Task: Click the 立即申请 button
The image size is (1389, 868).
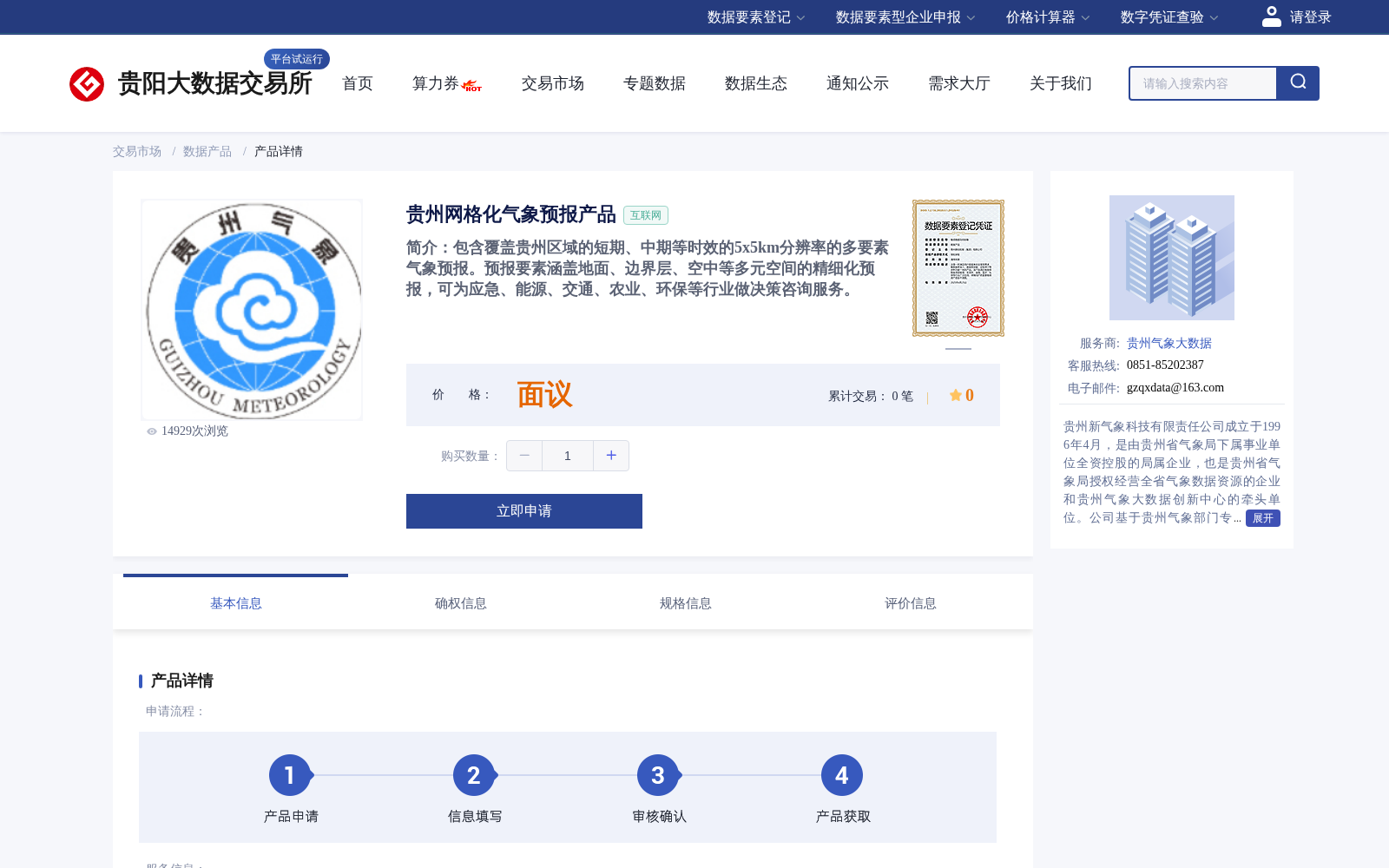Action: 524,511
